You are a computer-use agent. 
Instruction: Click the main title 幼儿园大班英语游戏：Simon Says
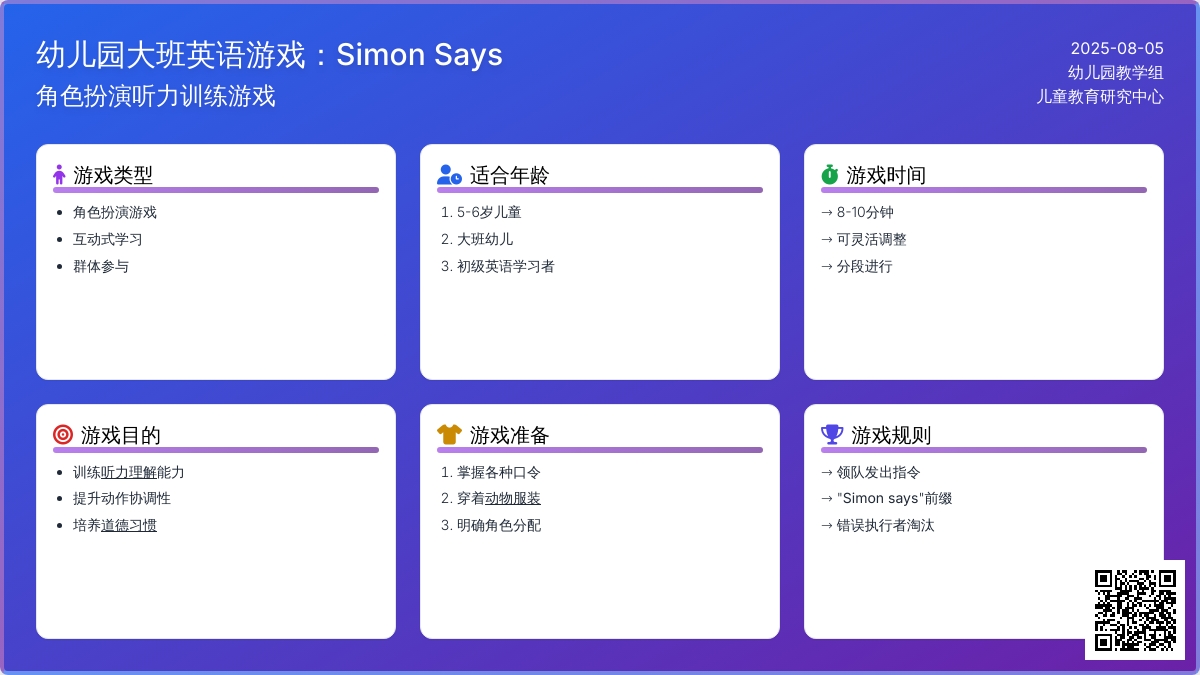point(270,55)
